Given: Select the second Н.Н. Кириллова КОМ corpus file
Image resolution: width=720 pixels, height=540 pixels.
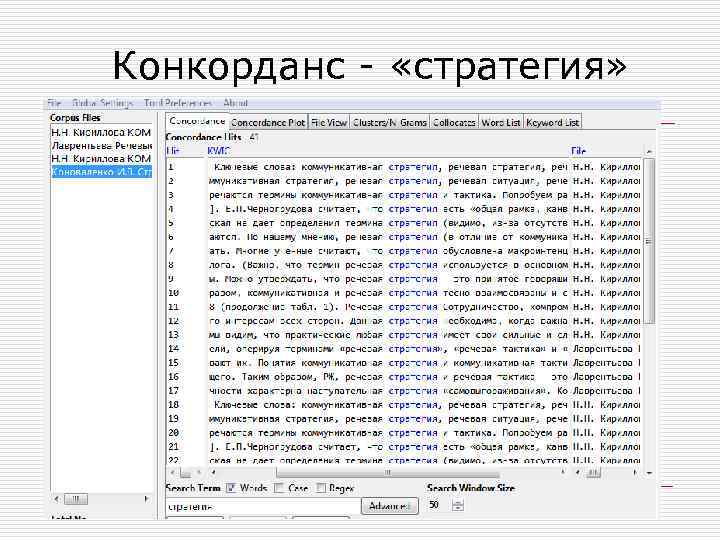Looking at the screenshot, I should click(101, 158).
